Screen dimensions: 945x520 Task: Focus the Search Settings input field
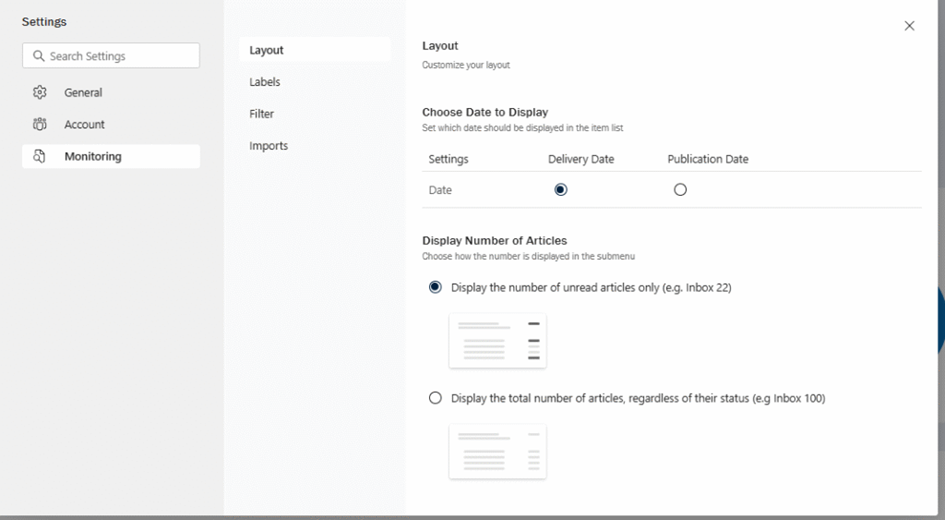click(x=120, y=56)
